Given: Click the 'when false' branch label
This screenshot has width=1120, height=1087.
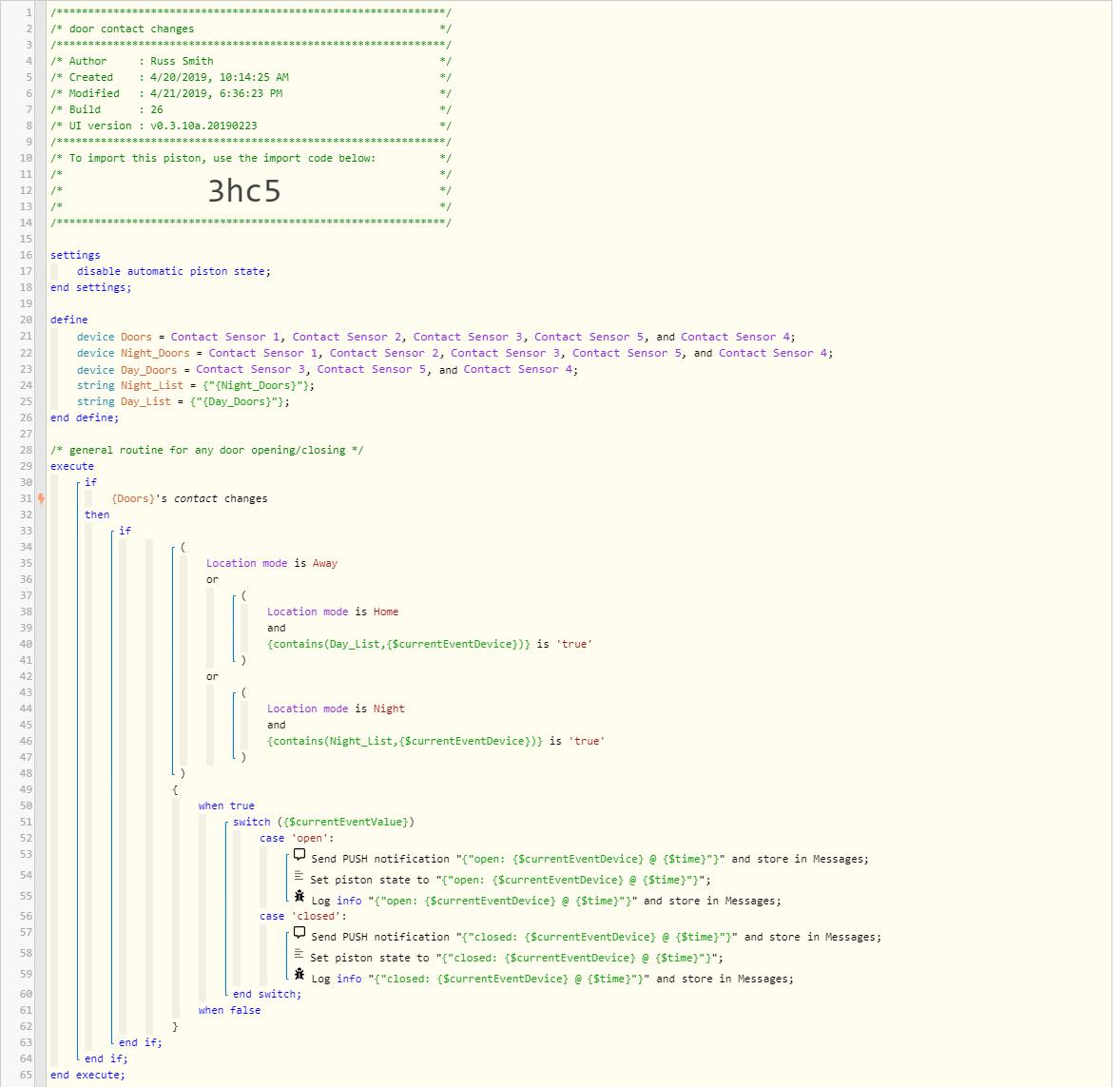Looking at the screenshot, I should [229, 1011].
